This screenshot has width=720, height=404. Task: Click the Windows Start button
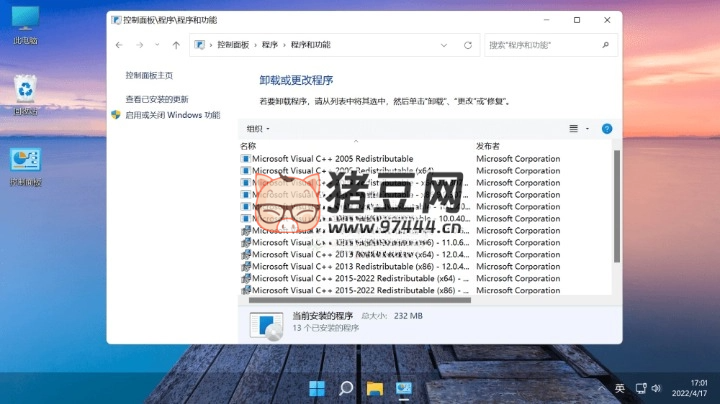pos(317,388)
